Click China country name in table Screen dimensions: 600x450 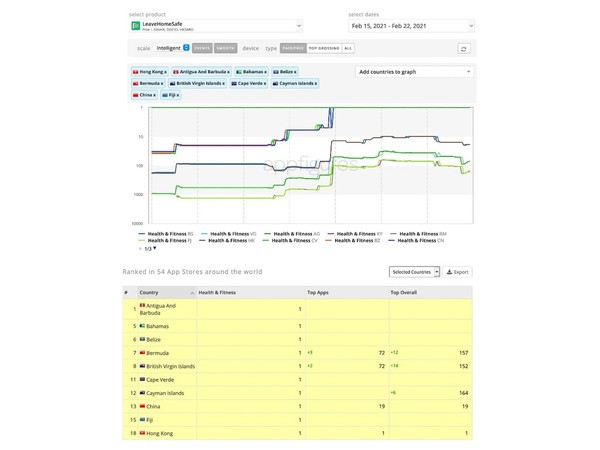click(x=153, y=407)
